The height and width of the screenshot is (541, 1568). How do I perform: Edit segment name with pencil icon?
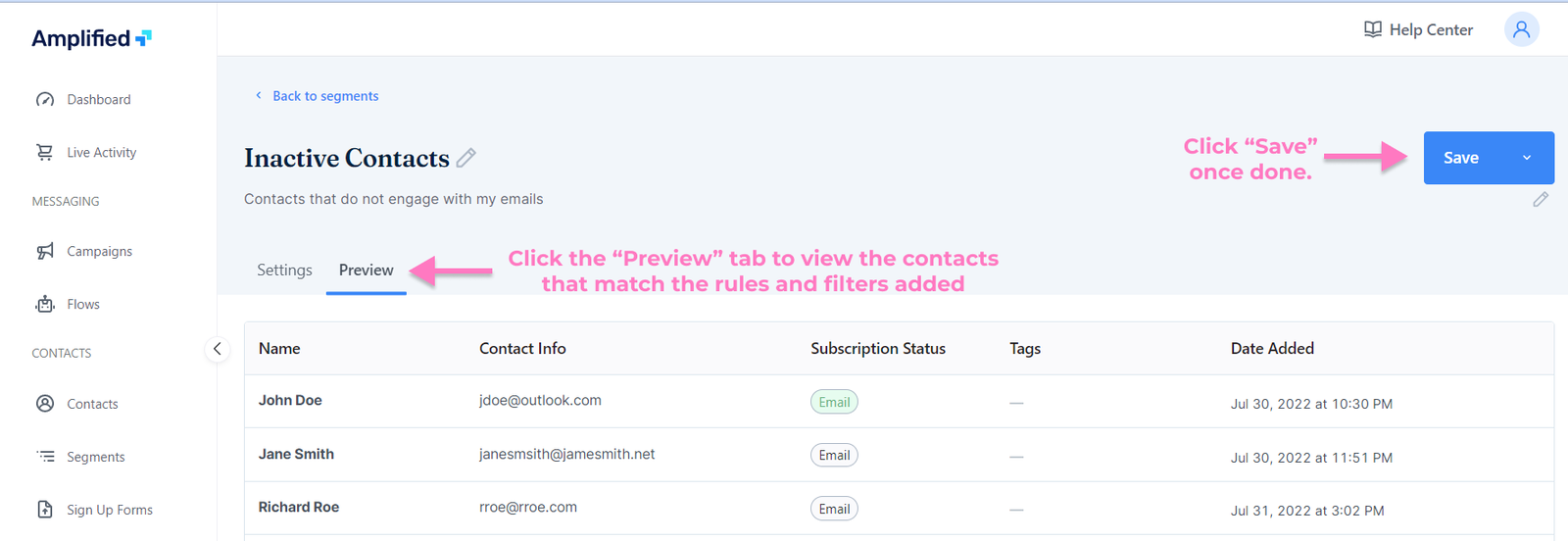[x=466, y=158]
